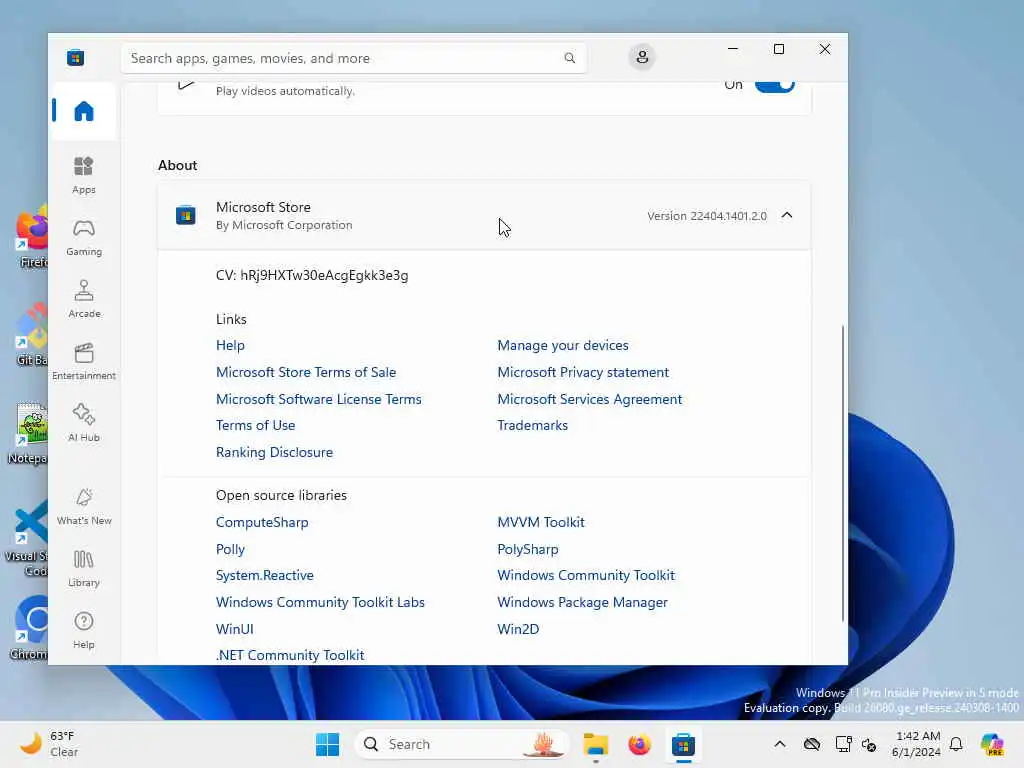Viewport: 1024px width, 768px height.
Task: Open the Windows Start menu
Action: tap(327, 744)
